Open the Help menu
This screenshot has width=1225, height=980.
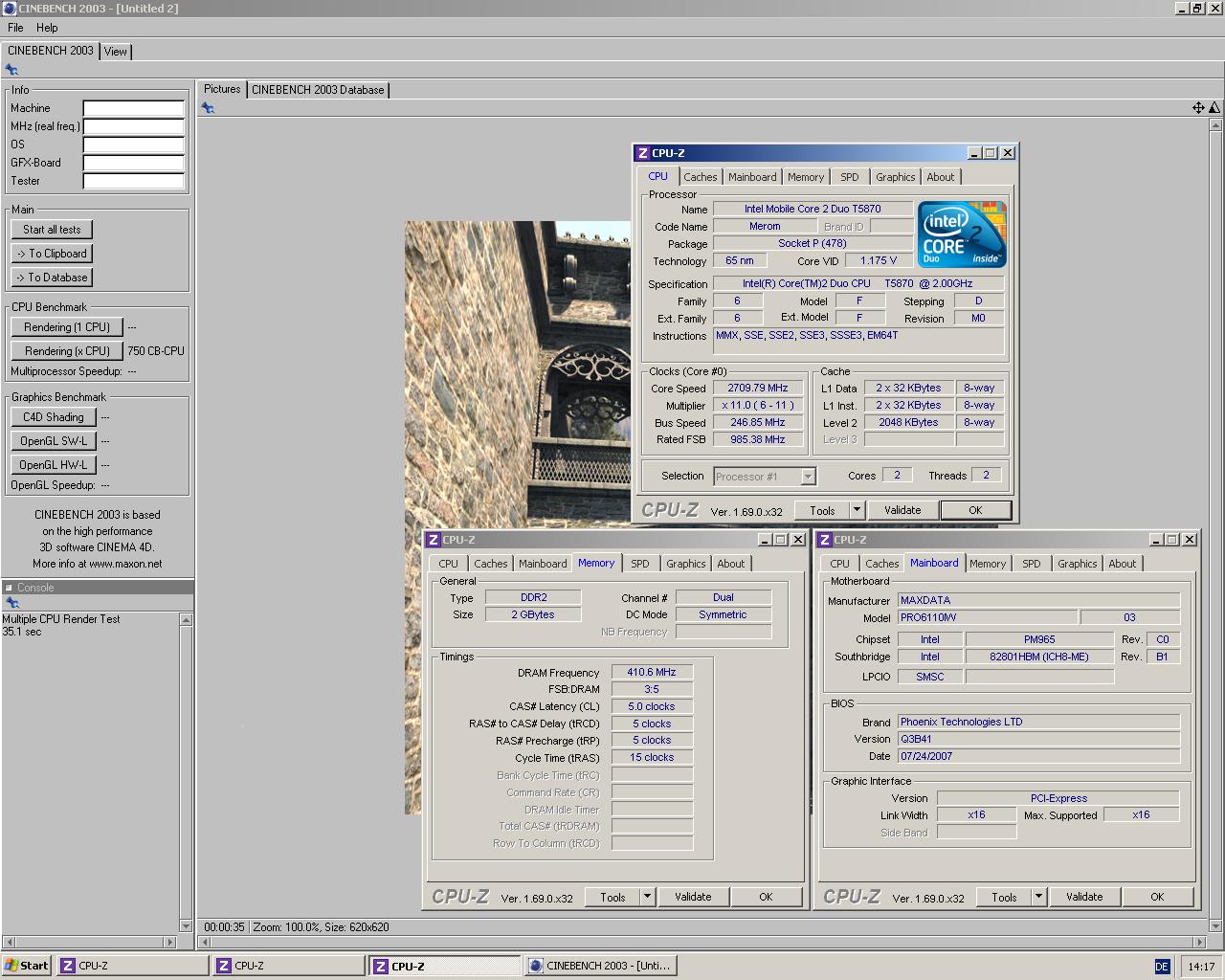(47, 28)
